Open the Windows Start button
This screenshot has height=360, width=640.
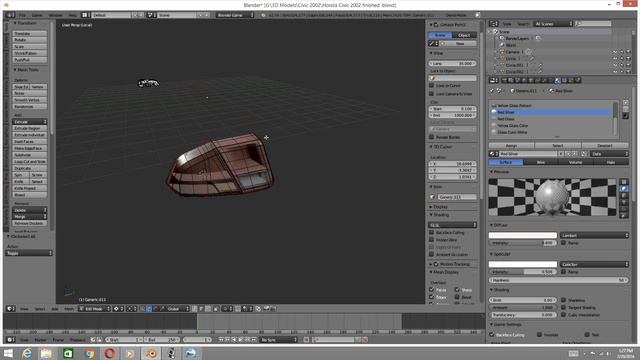(x=8, y=353)
